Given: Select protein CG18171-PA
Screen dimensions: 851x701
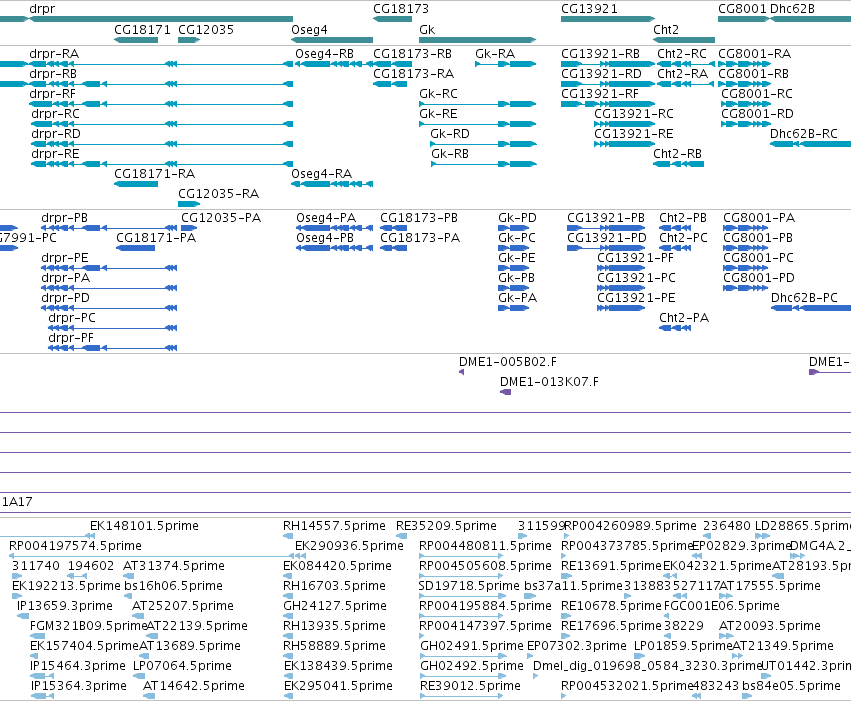Looking at the screenshot, I should (136, 248).
